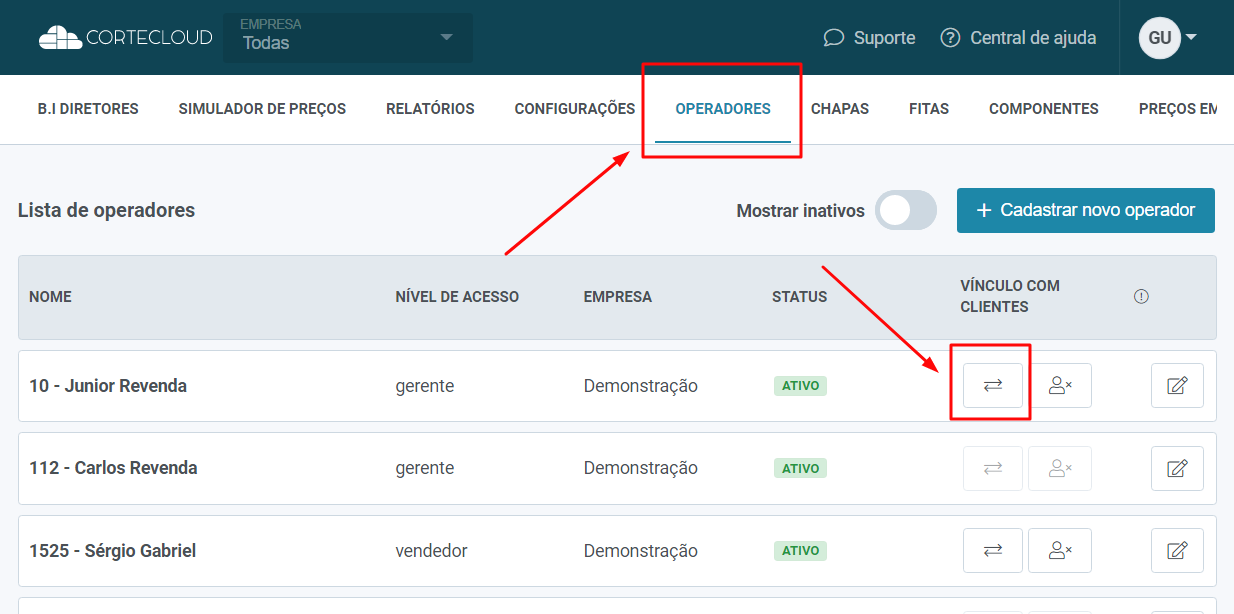Screen dimensions: 1234x614
Task: Go to Componentes tab
Action: coord(1044,109)
